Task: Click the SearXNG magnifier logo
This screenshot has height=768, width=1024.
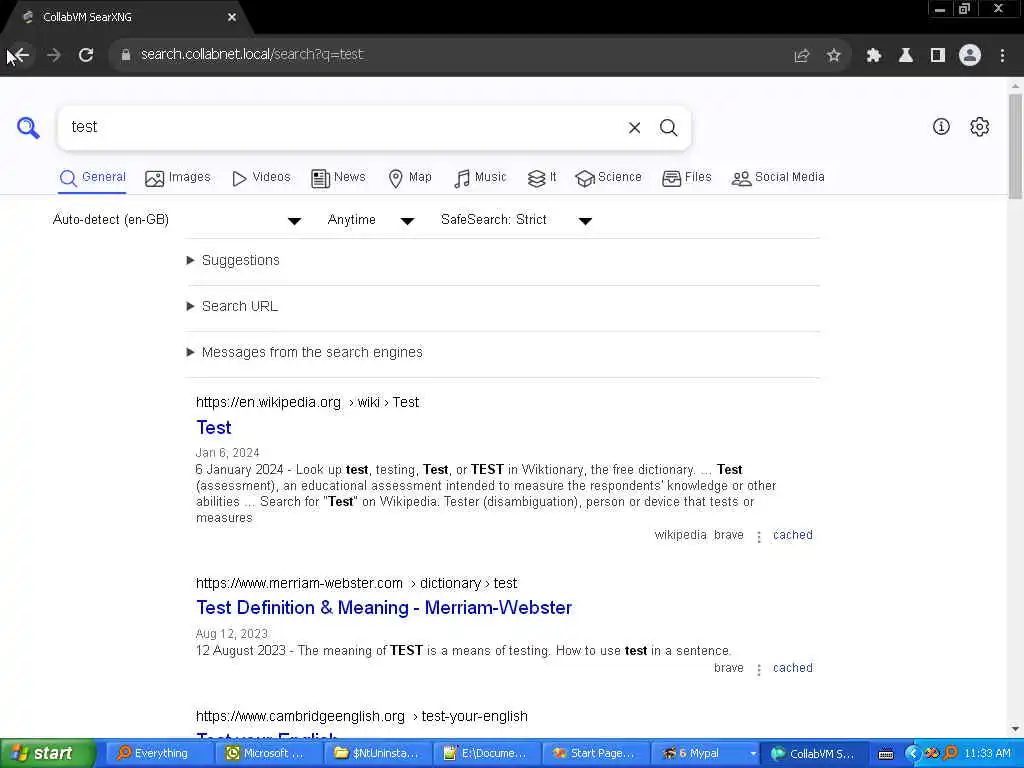Action: [x=28, y=127]
